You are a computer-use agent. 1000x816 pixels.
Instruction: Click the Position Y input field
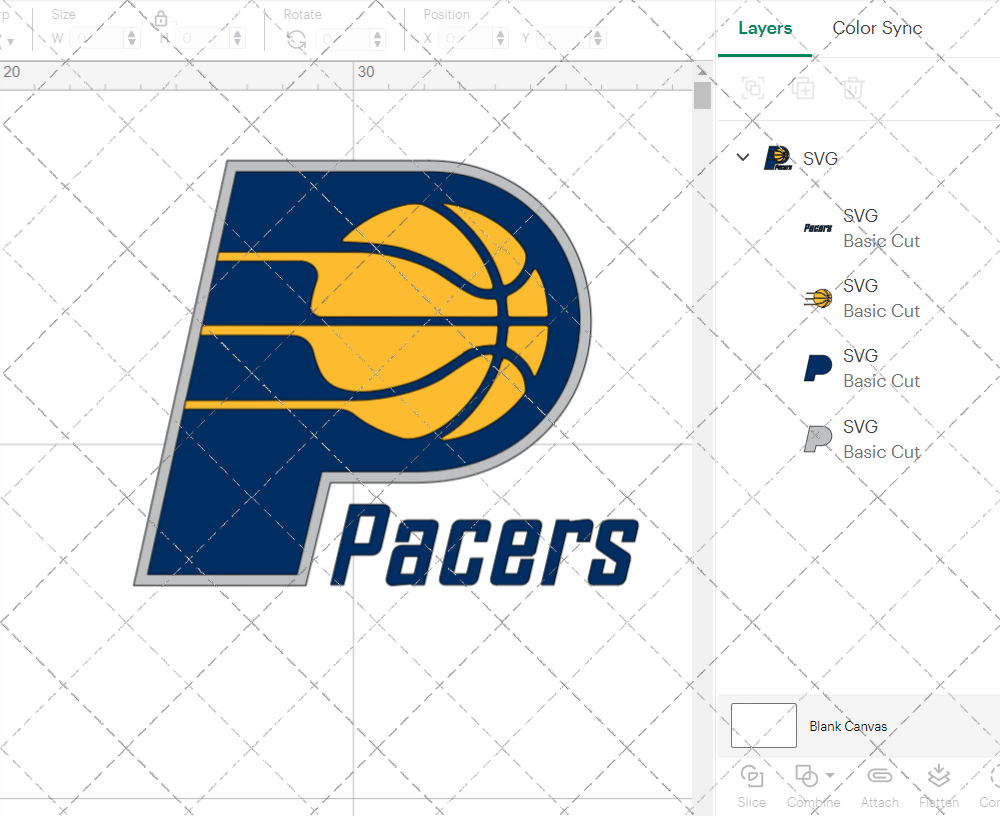pyautogui.click(x=564, y=38)
